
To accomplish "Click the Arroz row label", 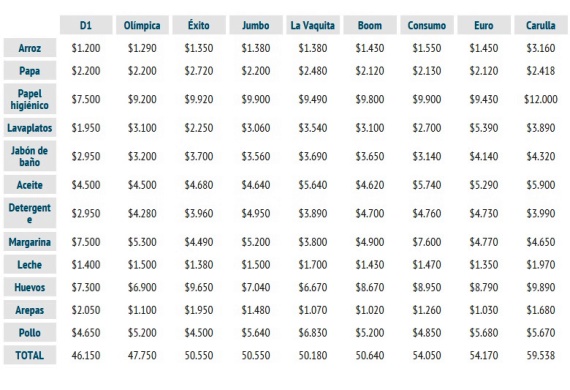I will pyautogui.click(x=30, y=48).
